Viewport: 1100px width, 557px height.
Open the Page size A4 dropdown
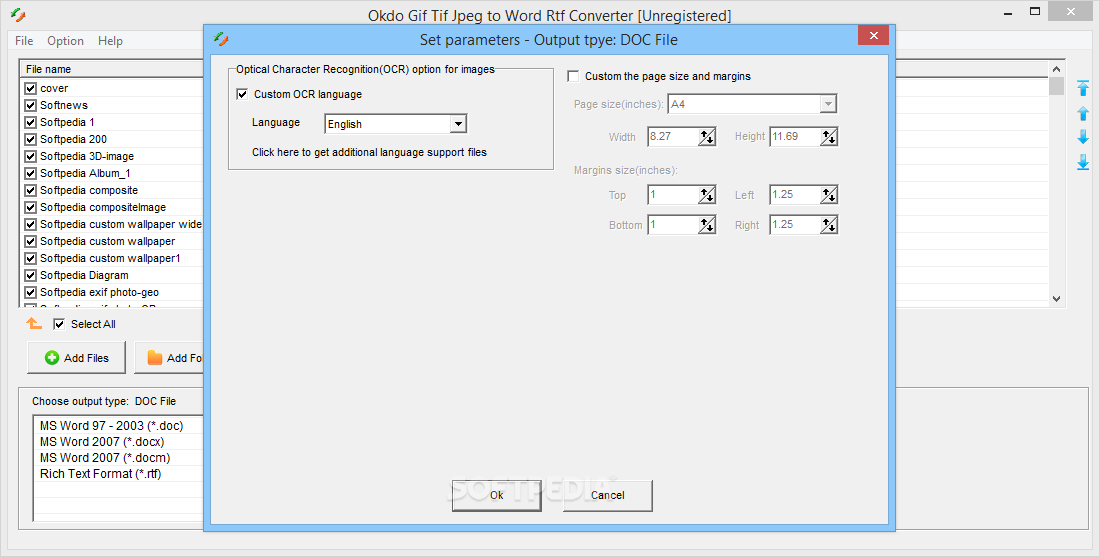(829, 104)
